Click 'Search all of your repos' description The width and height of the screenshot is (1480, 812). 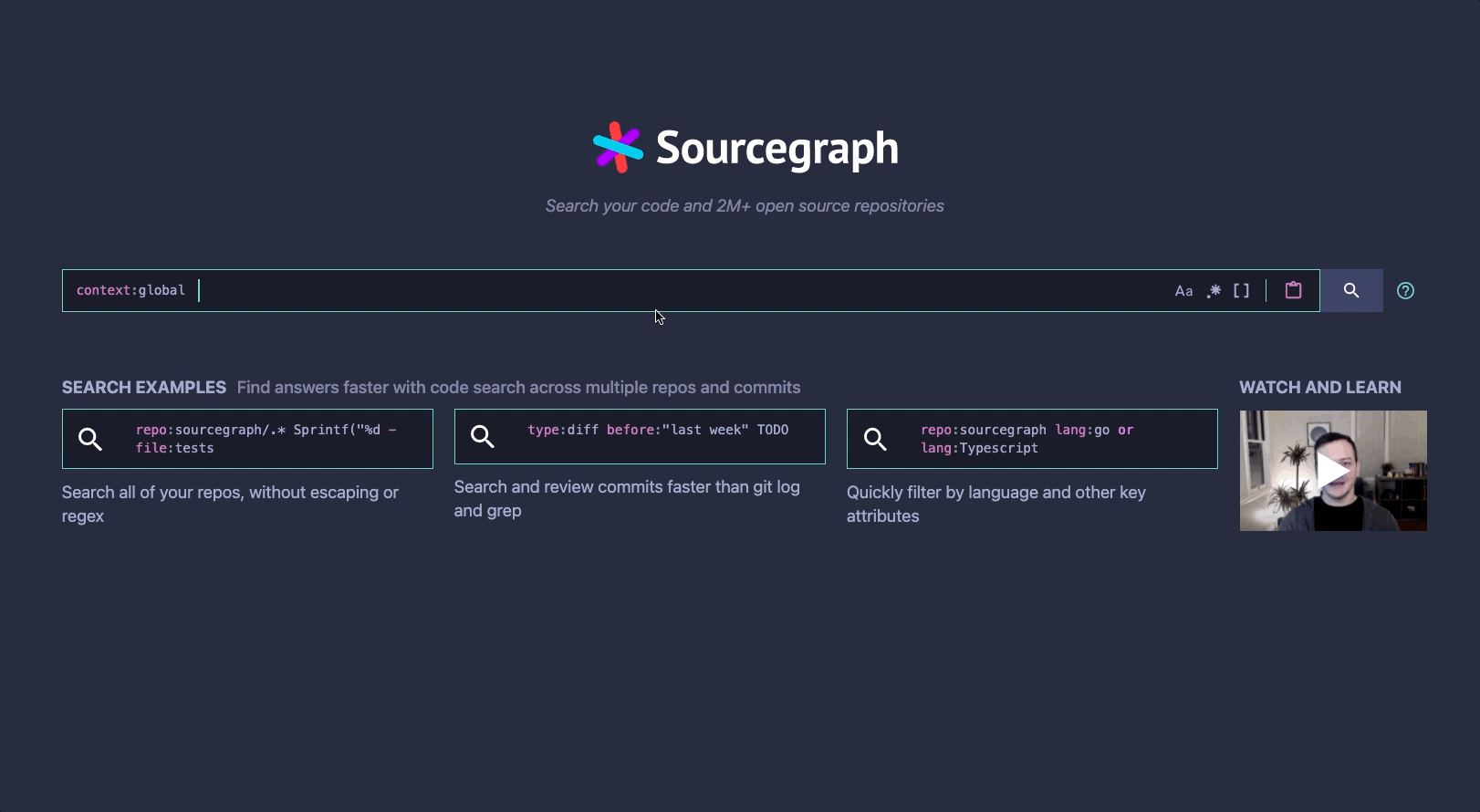(230, 504)
